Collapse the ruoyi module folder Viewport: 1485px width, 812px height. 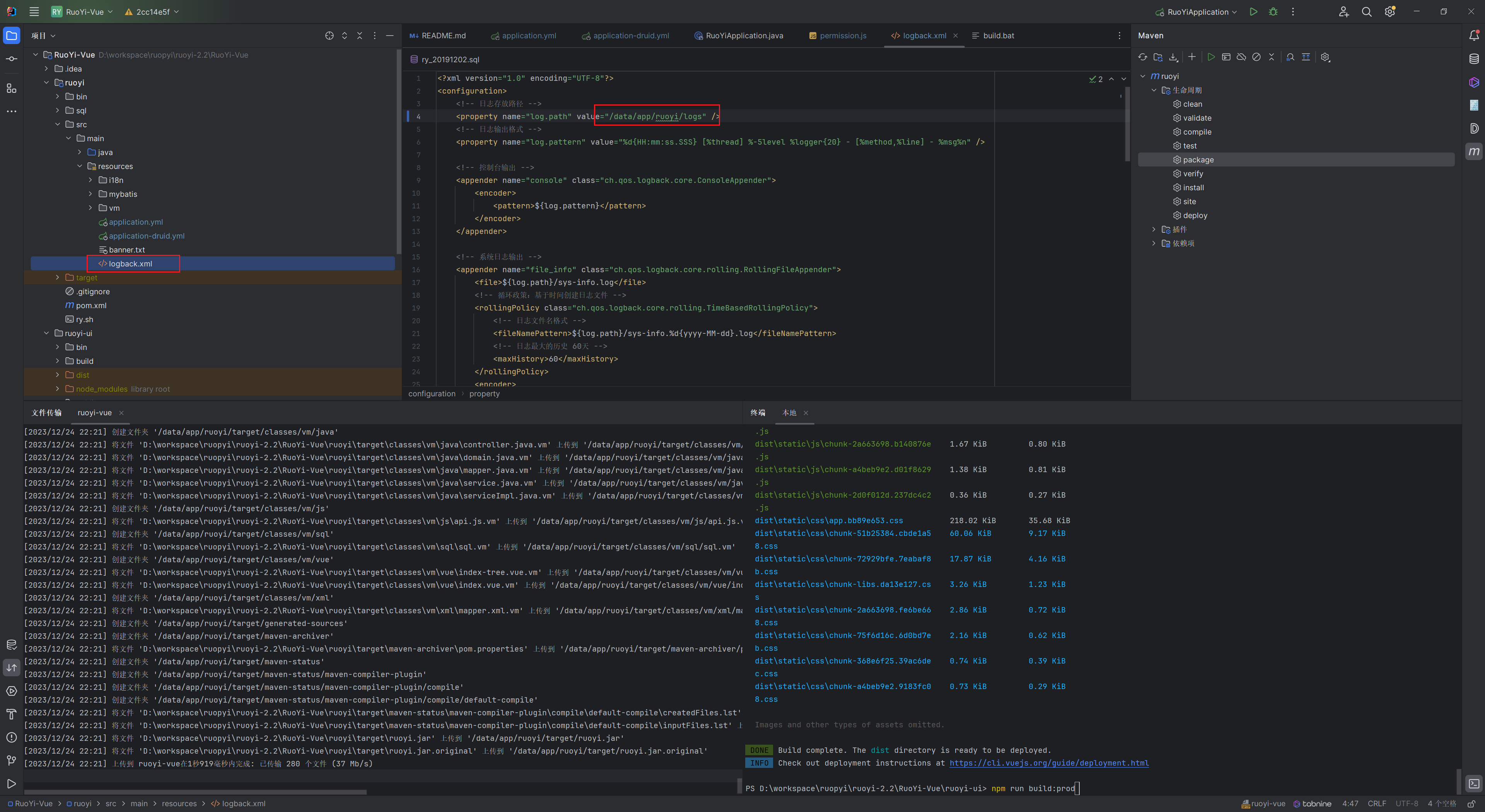tap(47, 82)
